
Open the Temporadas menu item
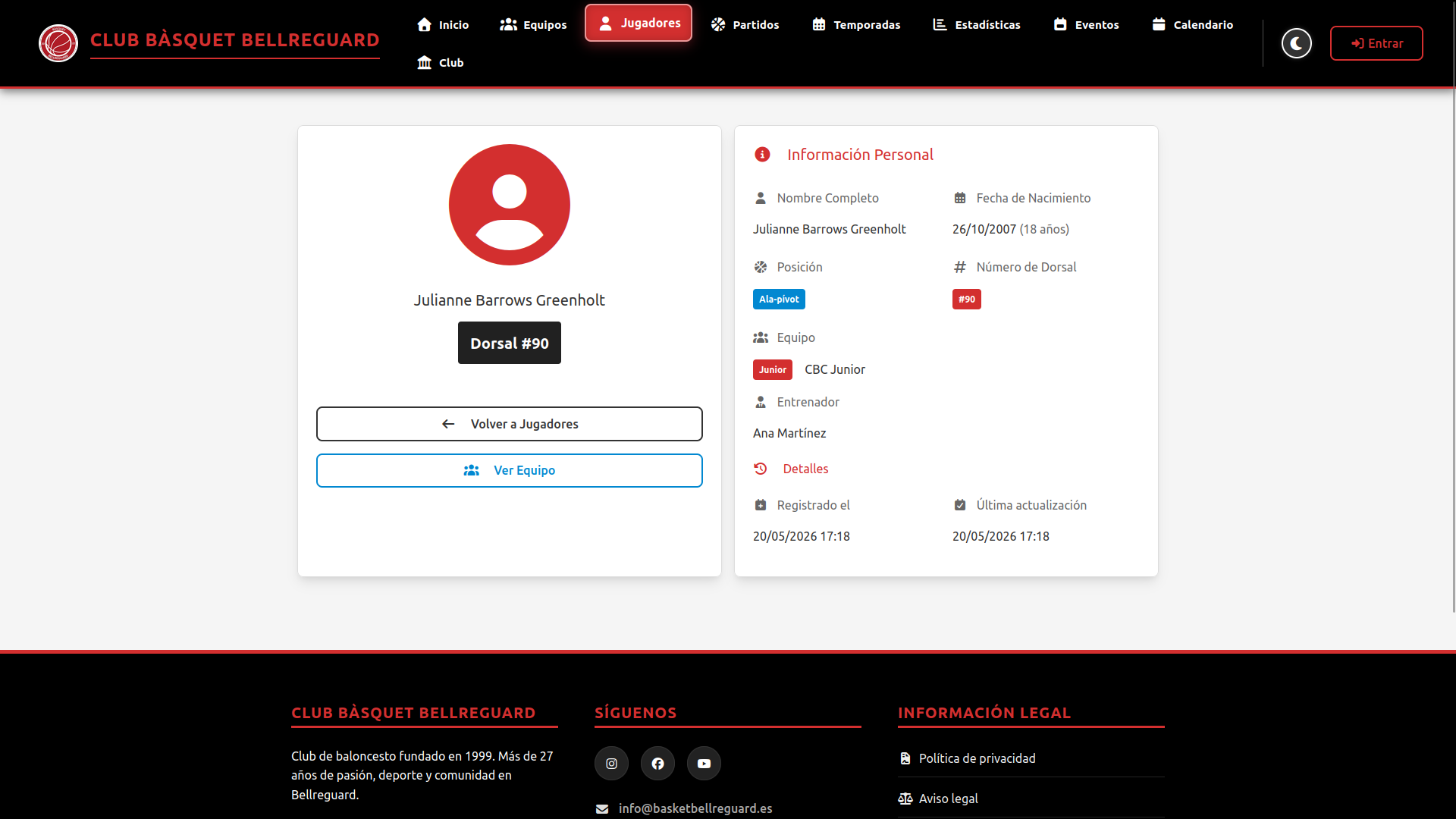[x=856, y=24]
